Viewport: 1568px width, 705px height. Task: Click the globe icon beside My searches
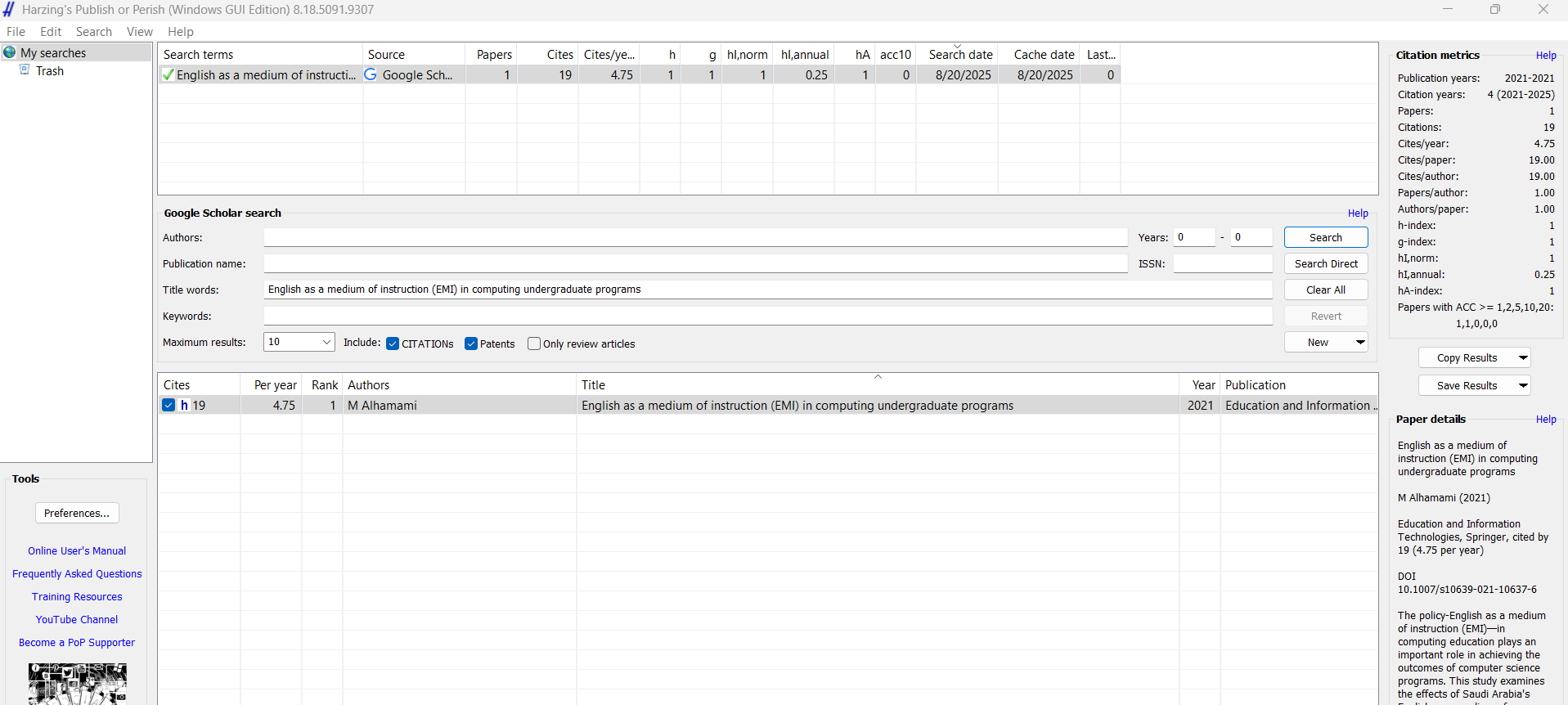point(10,52)
